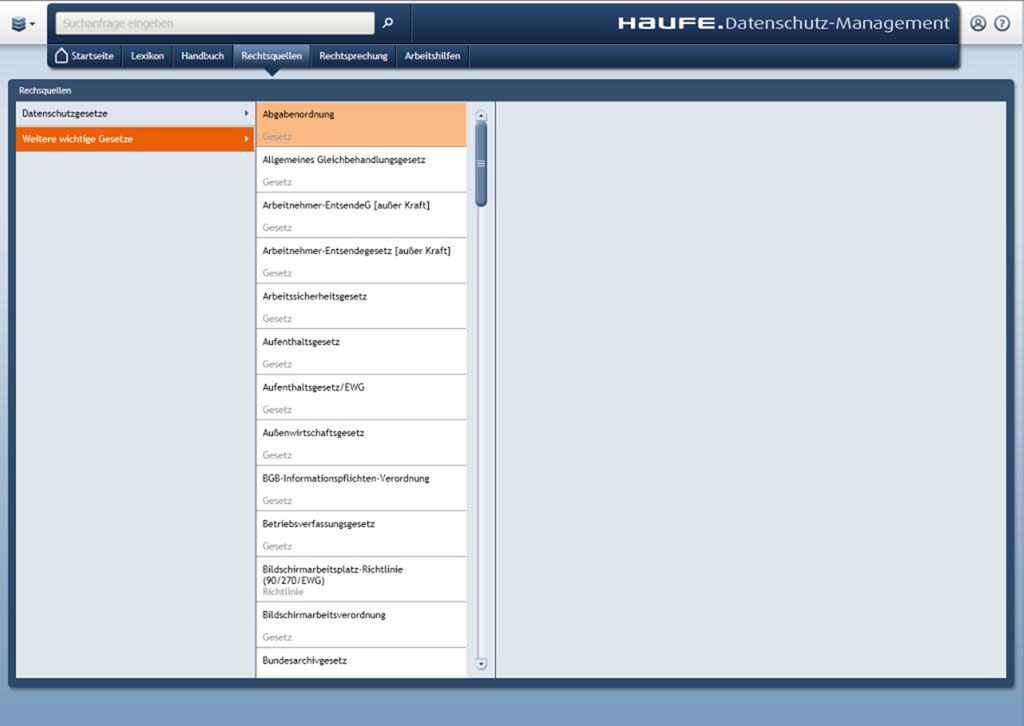
Task: Focus the Suchanfrage eingeben search field
Action: [215, 23]
